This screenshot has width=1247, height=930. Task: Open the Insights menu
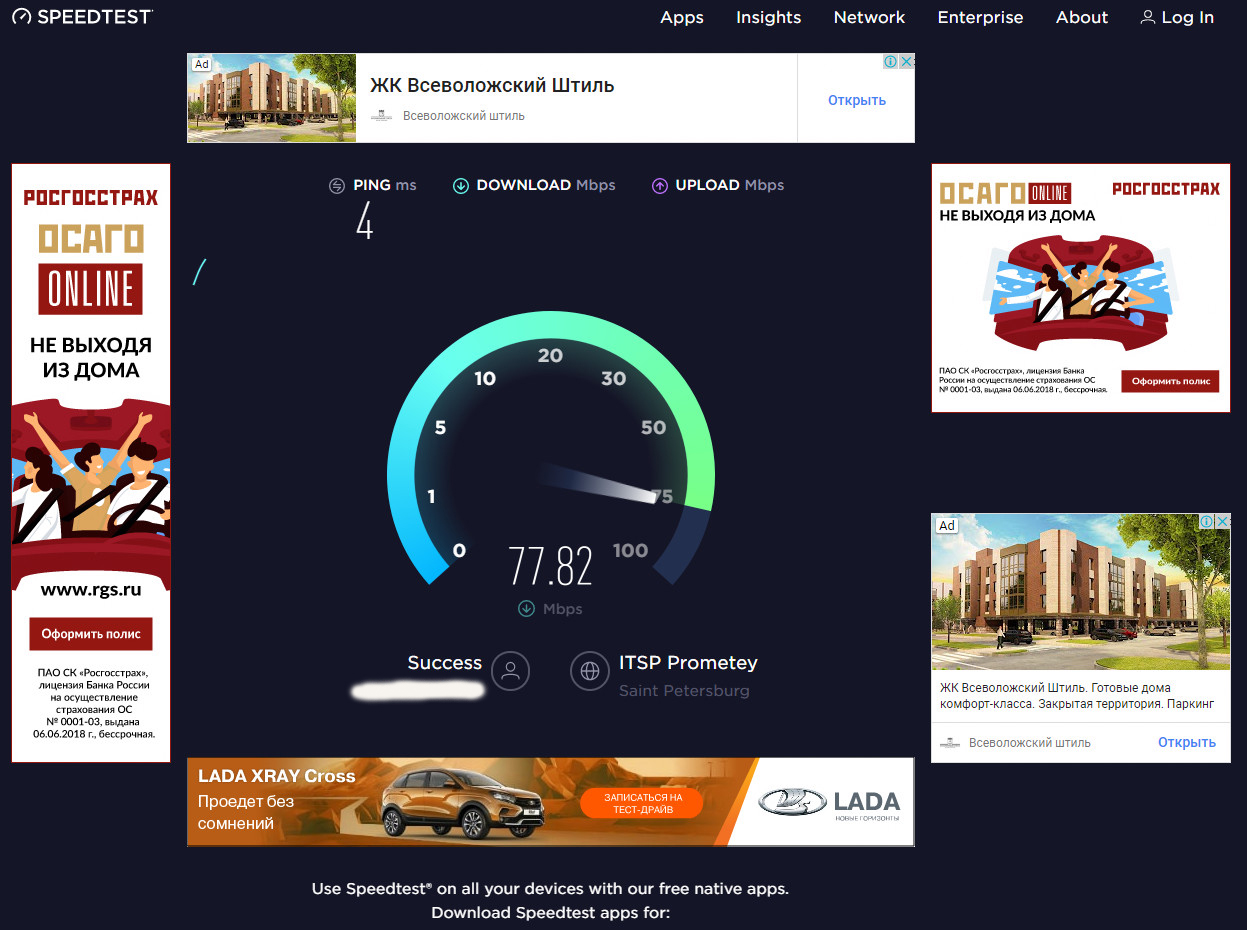(769, 17)
